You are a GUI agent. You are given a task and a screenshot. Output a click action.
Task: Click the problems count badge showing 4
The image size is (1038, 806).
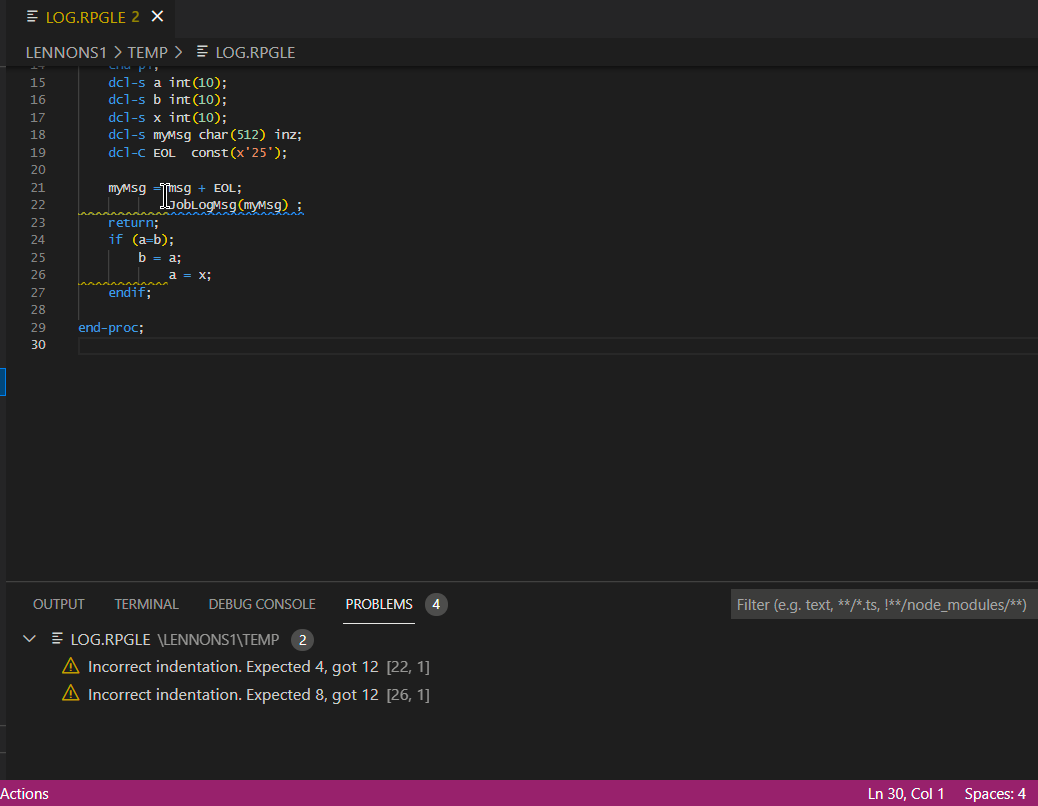436,604
